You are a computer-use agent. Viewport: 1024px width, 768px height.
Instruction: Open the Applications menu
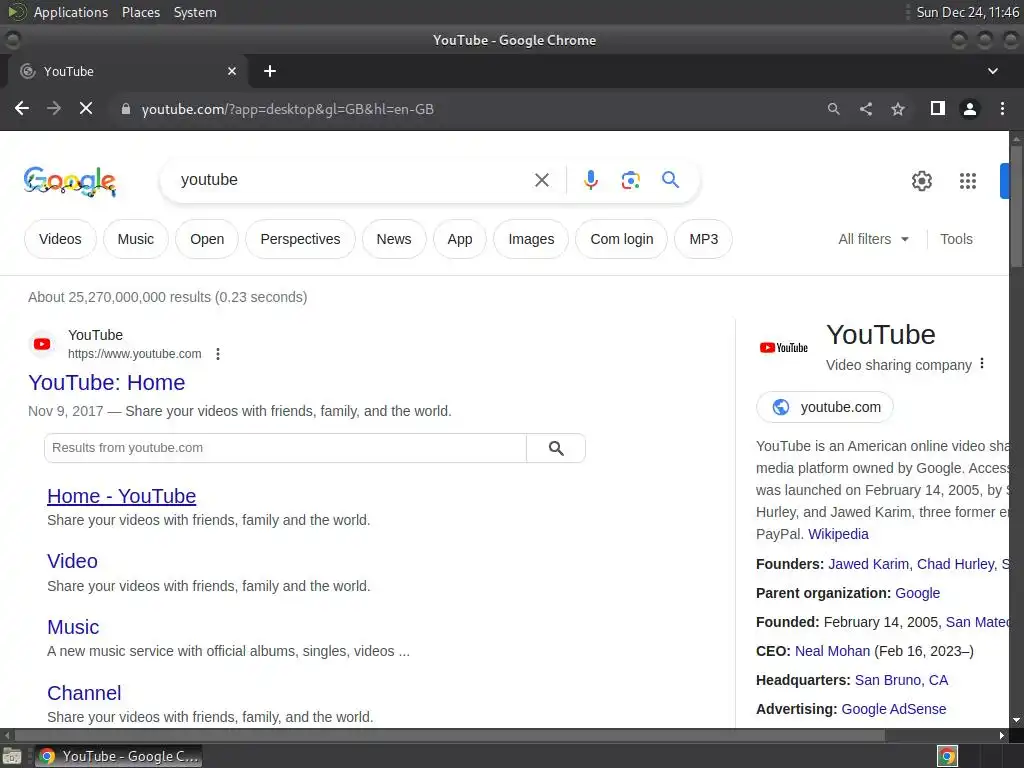tap(71, 12)
